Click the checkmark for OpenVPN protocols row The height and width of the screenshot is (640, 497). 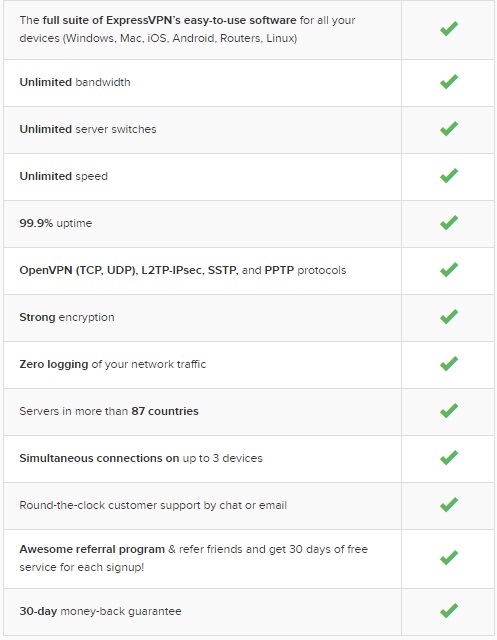449,269
